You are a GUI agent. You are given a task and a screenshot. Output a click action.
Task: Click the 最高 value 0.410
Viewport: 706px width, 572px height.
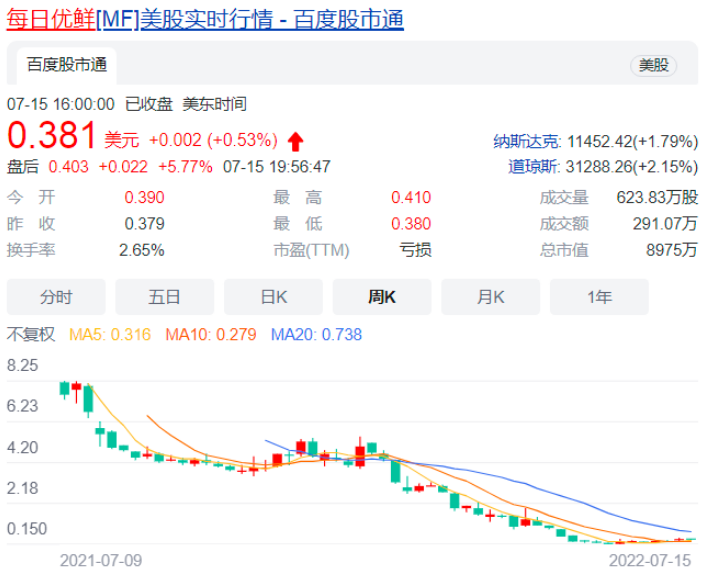point(411,197)
